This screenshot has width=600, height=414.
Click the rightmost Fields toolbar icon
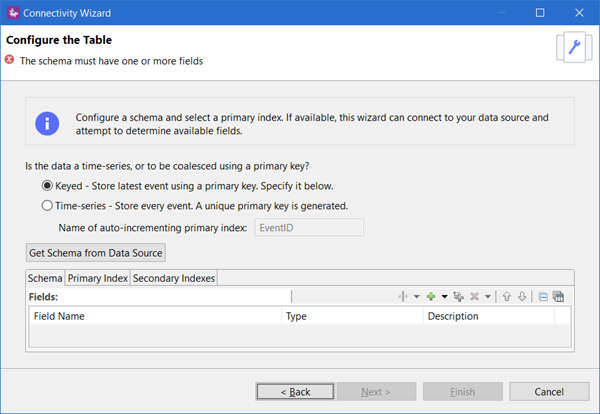(x=559, y=297)
